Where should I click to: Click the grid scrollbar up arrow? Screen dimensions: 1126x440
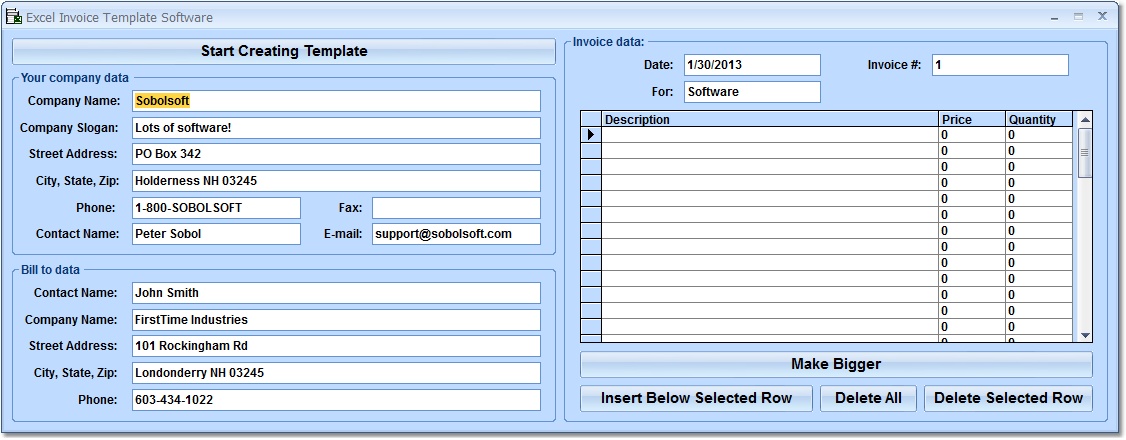(1084, 119)
